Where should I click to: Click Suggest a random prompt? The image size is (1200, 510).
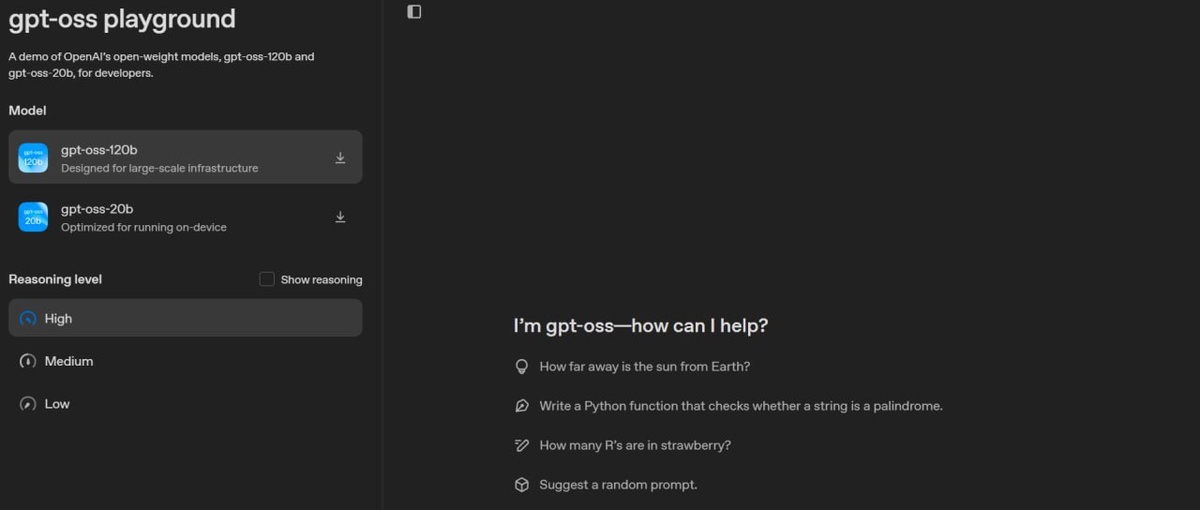(618, 485)
